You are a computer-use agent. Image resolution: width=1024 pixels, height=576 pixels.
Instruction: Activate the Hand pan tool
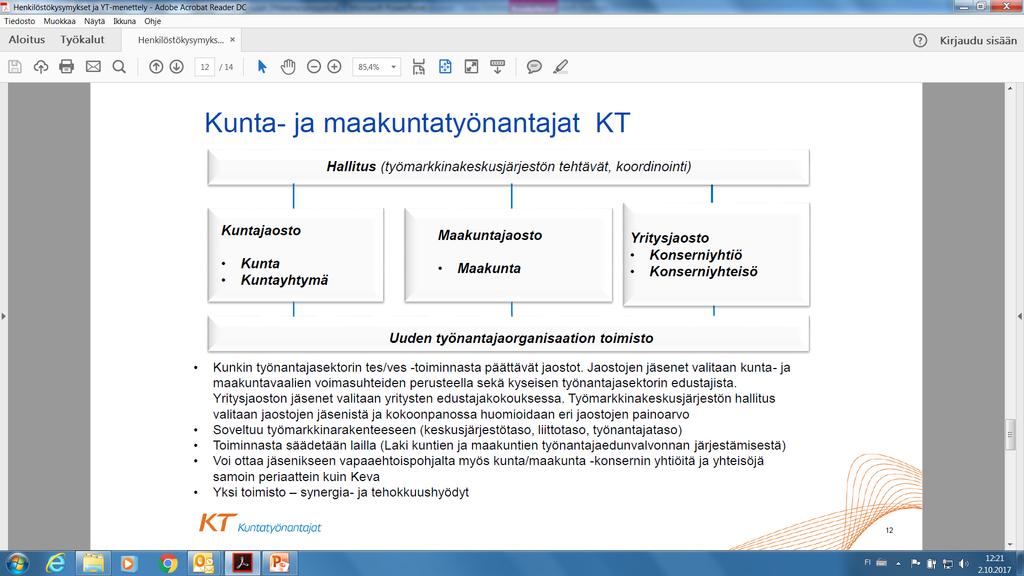[x=288, y=67]
